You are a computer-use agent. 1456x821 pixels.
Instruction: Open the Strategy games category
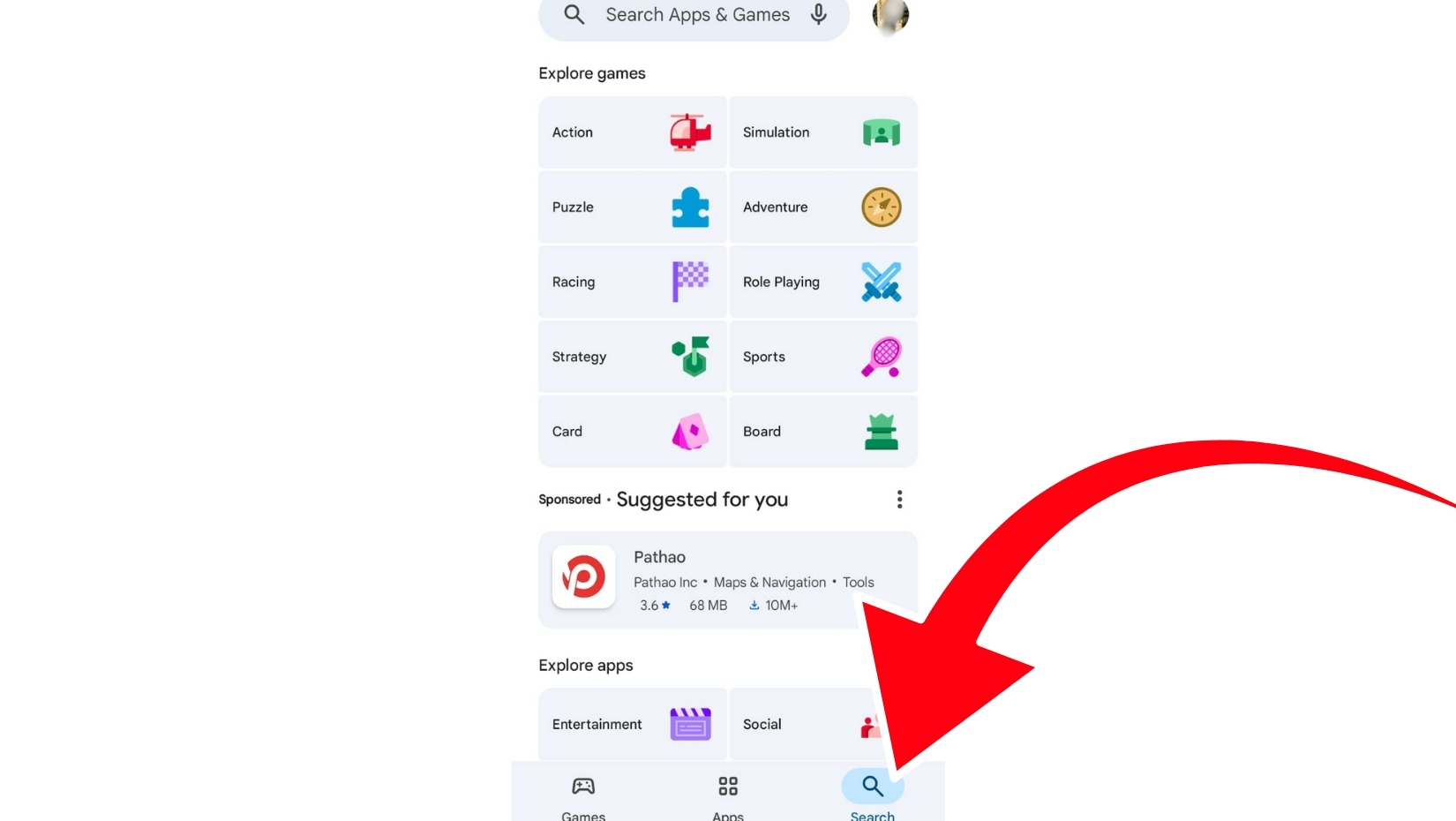[x=633, y=357]
